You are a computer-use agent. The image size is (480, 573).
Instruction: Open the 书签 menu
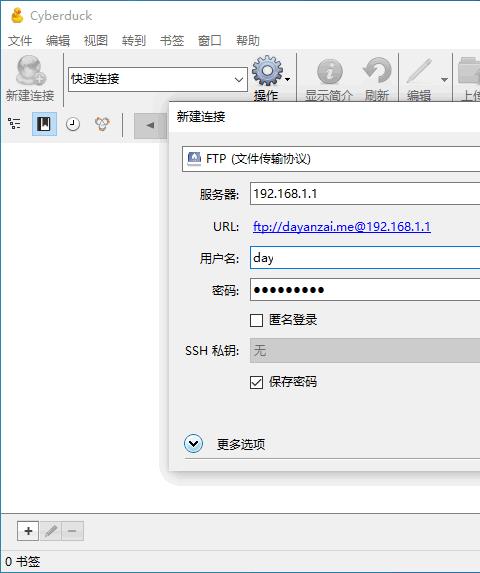[172, 41]
